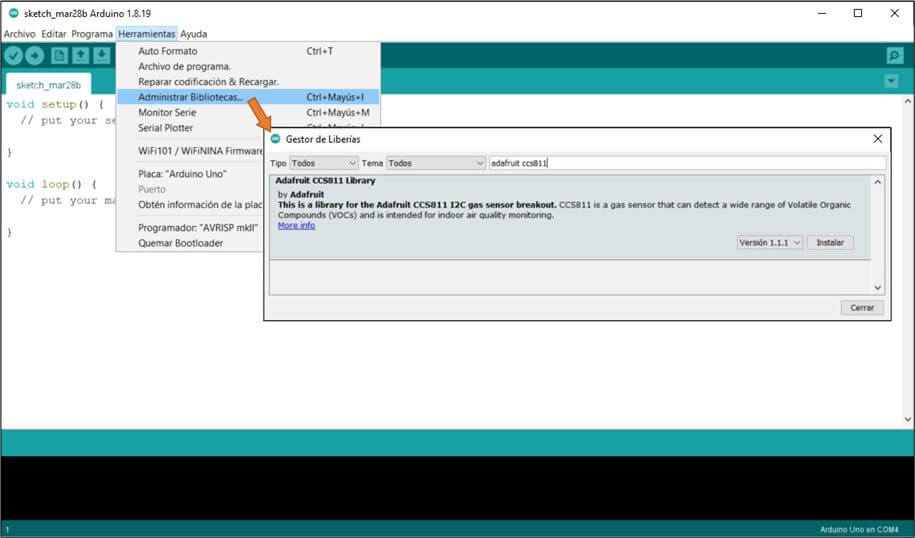915x538 pixels.
Task: Open the Serial Monitor magnifier icon
Action: coord(894,56)
